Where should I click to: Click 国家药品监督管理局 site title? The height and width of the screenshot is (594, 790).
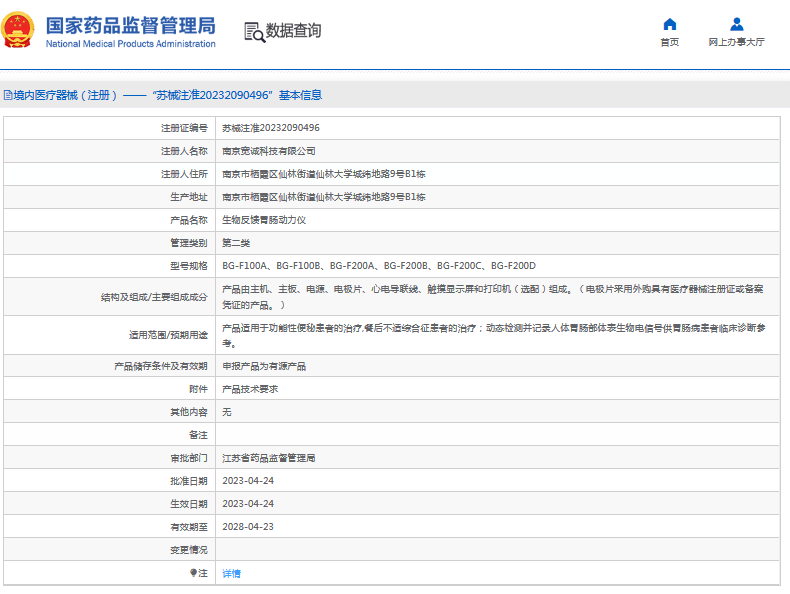point(130,25)
